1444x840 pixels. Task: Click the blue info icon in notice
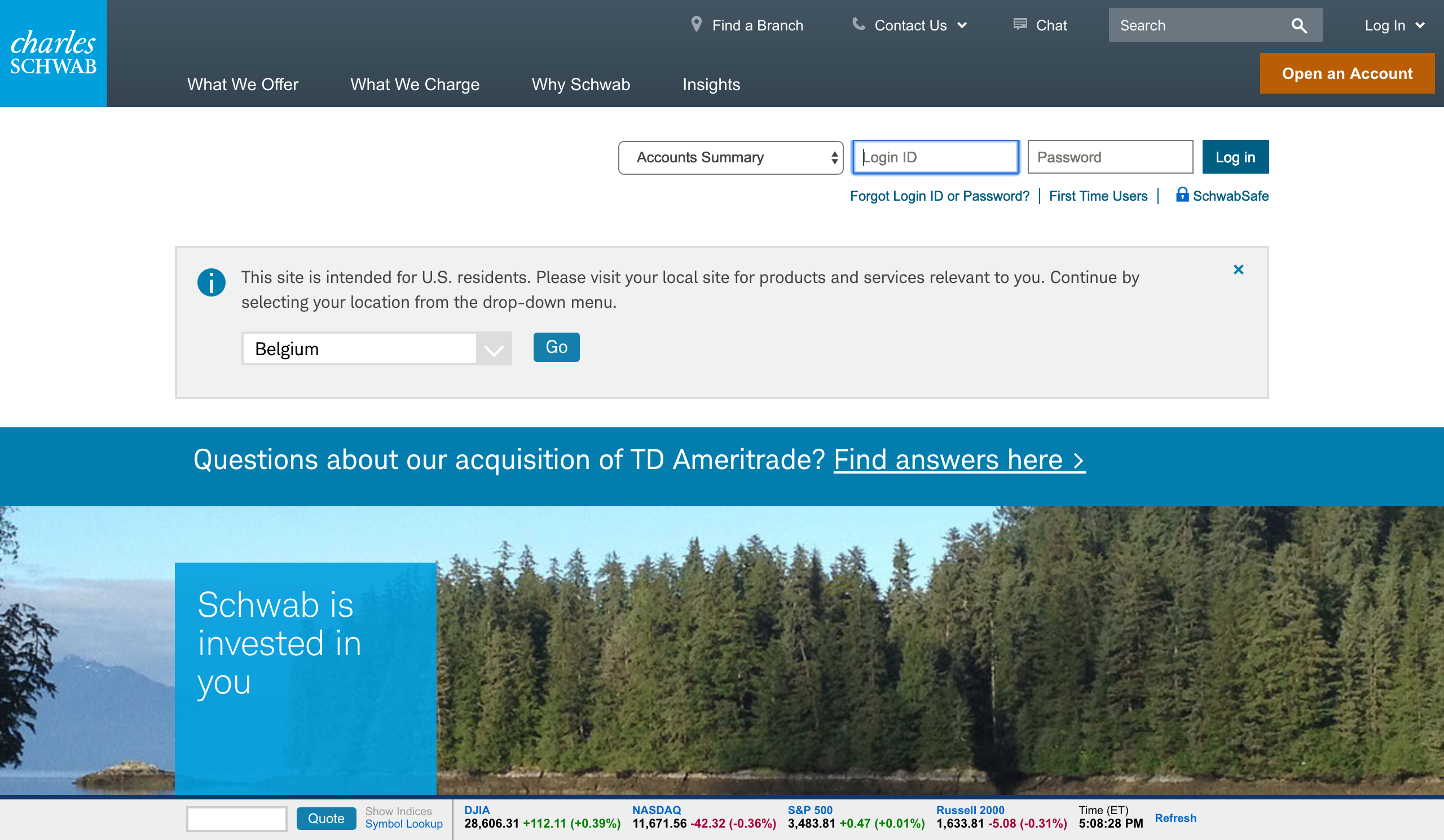[x=212, y=282]
